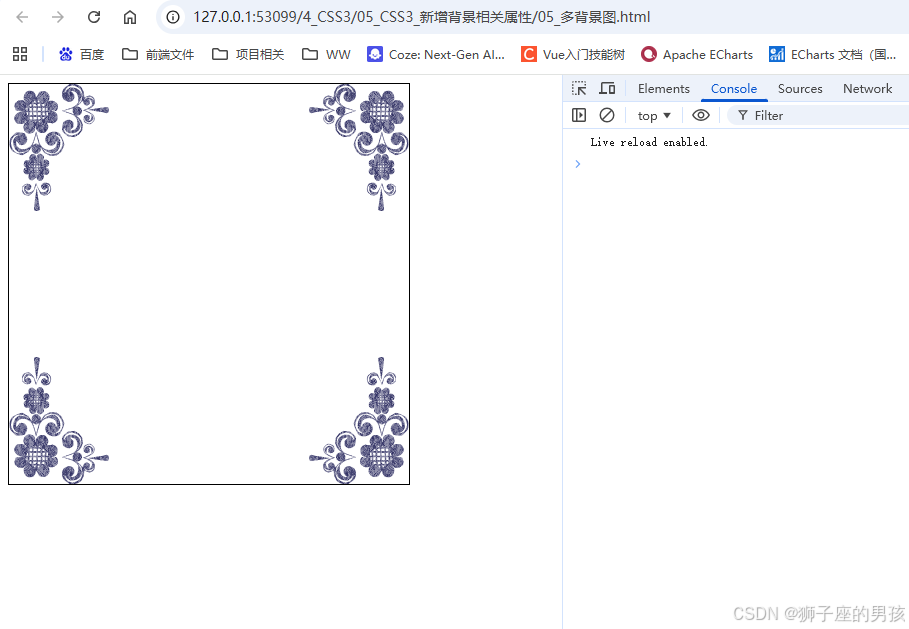Screen dimensions: 909x629
Task: Activate the DevTools inspect element picker
Action: pos(579,88)
